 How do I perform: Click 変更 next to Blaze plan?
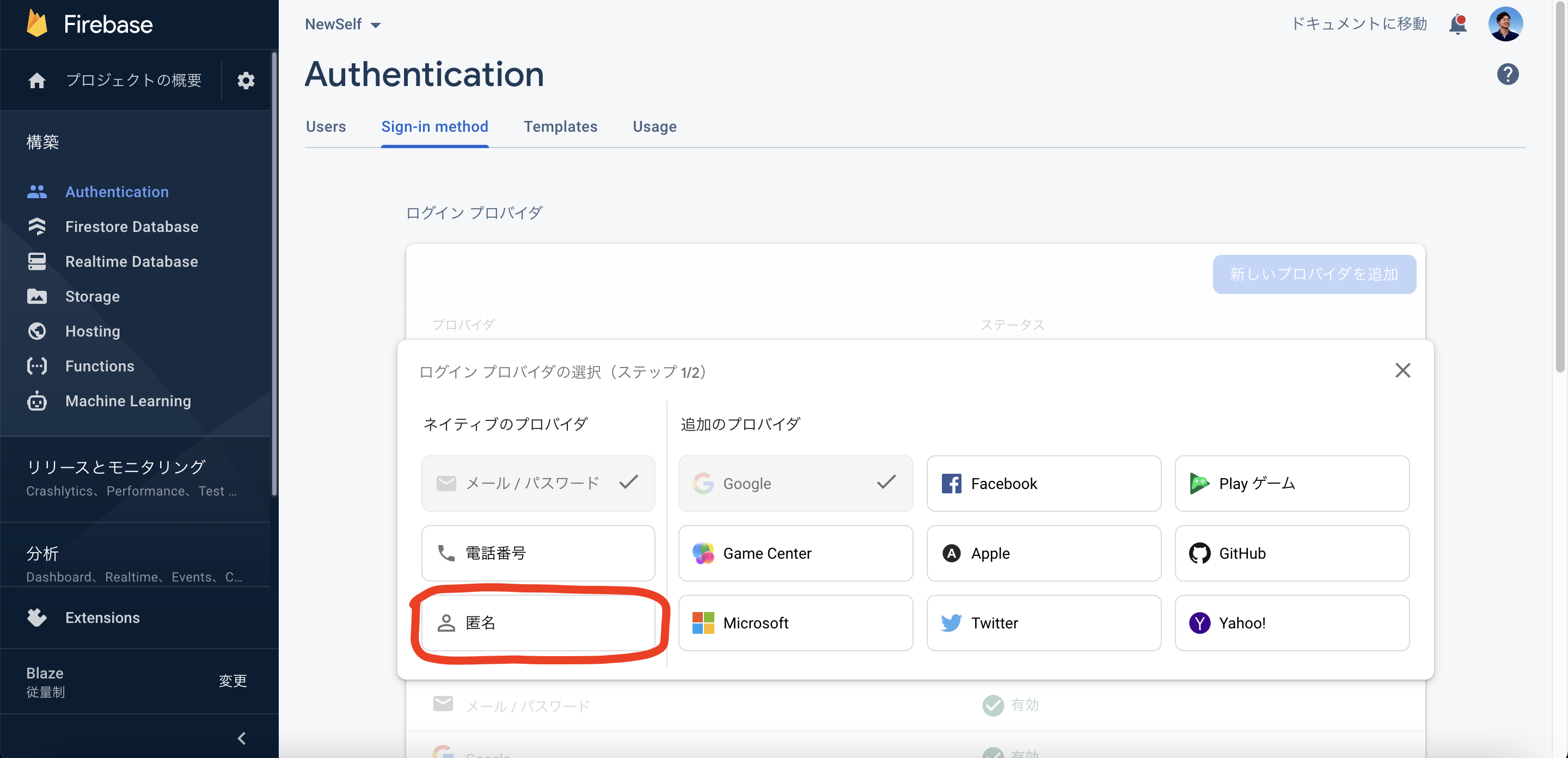point(232,681)
